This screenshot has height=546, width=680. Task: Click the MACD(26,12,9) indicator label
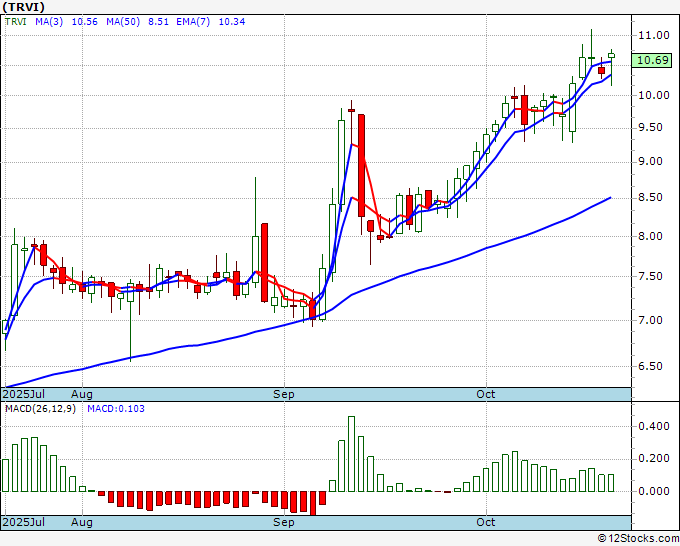[x=40, y=409]
